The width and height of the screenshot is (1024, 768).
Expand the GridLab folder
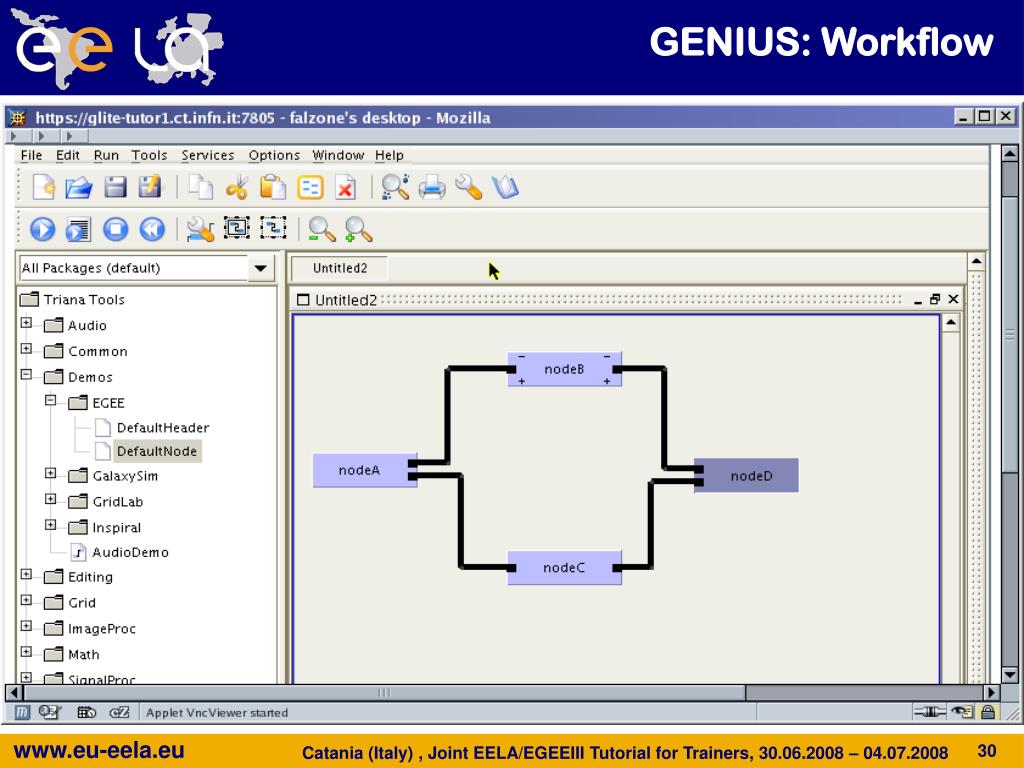(50, 499)
